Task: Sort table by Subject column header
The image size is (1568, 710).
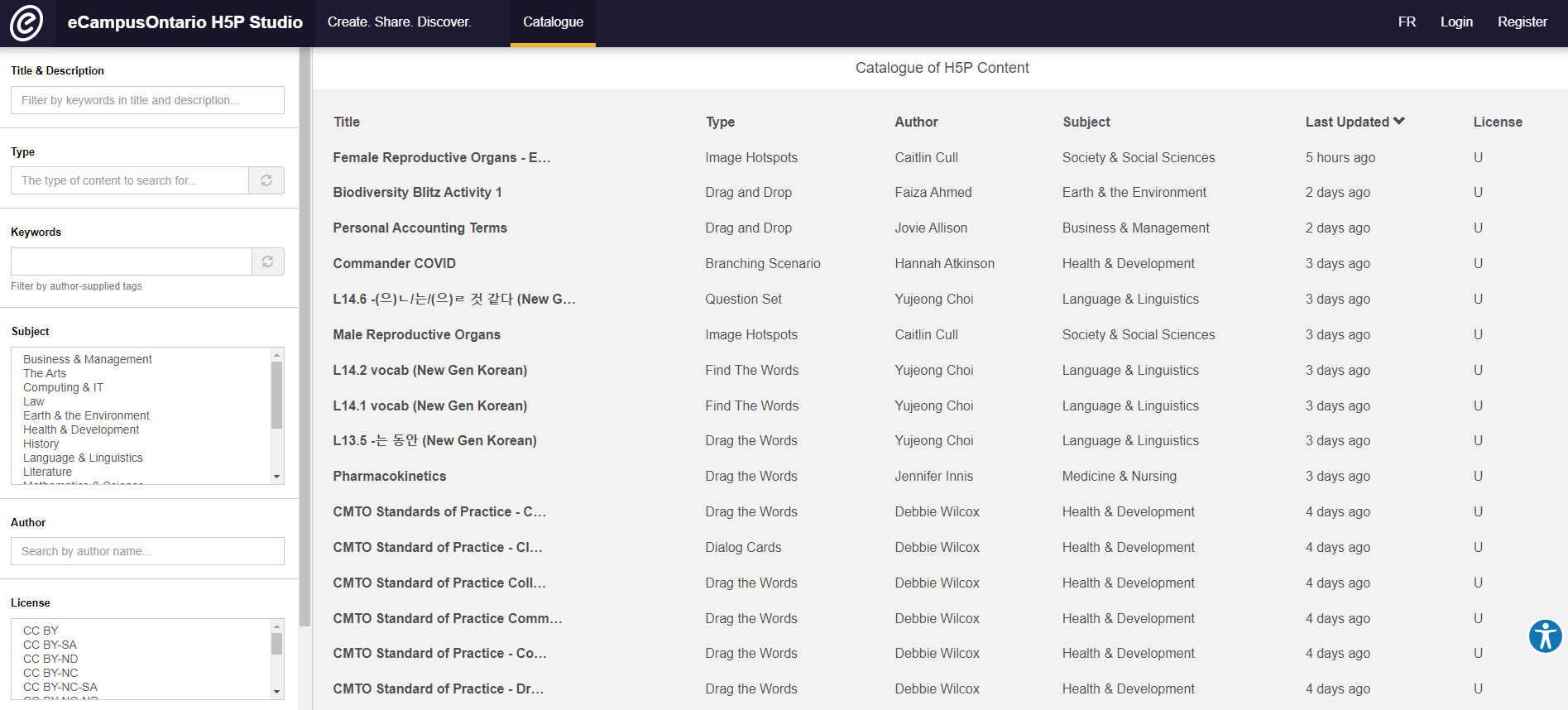Action: [x=1086, y=122]
